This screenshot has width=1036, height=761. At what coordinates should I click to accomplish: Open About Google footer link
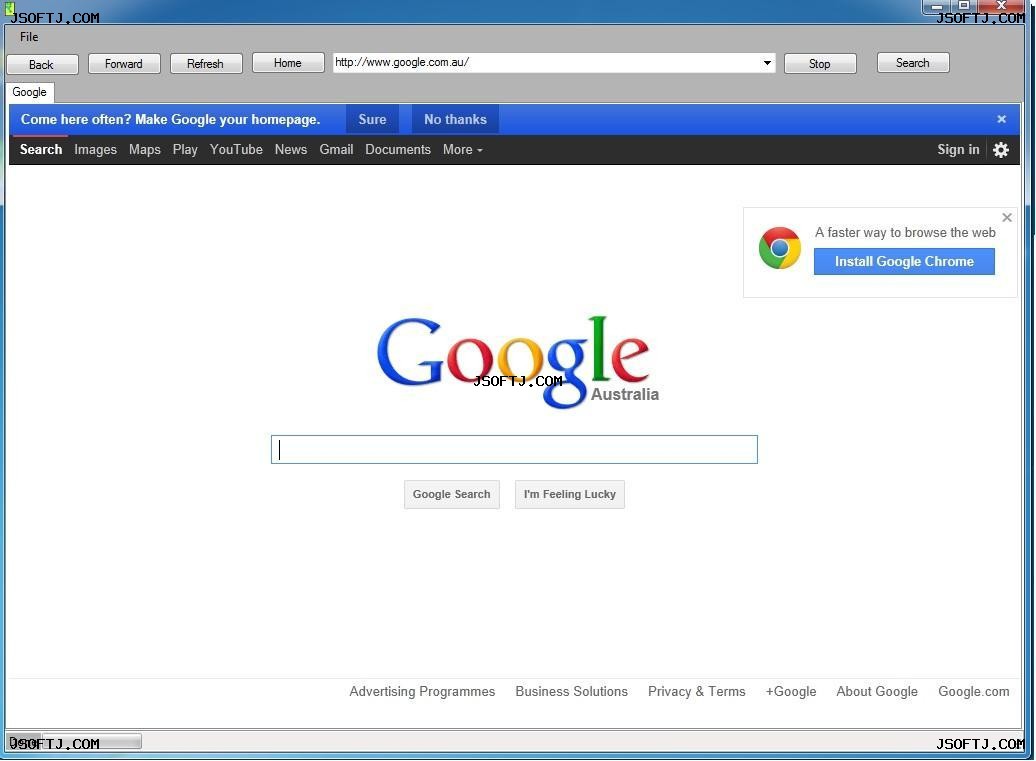coord(877,692)
